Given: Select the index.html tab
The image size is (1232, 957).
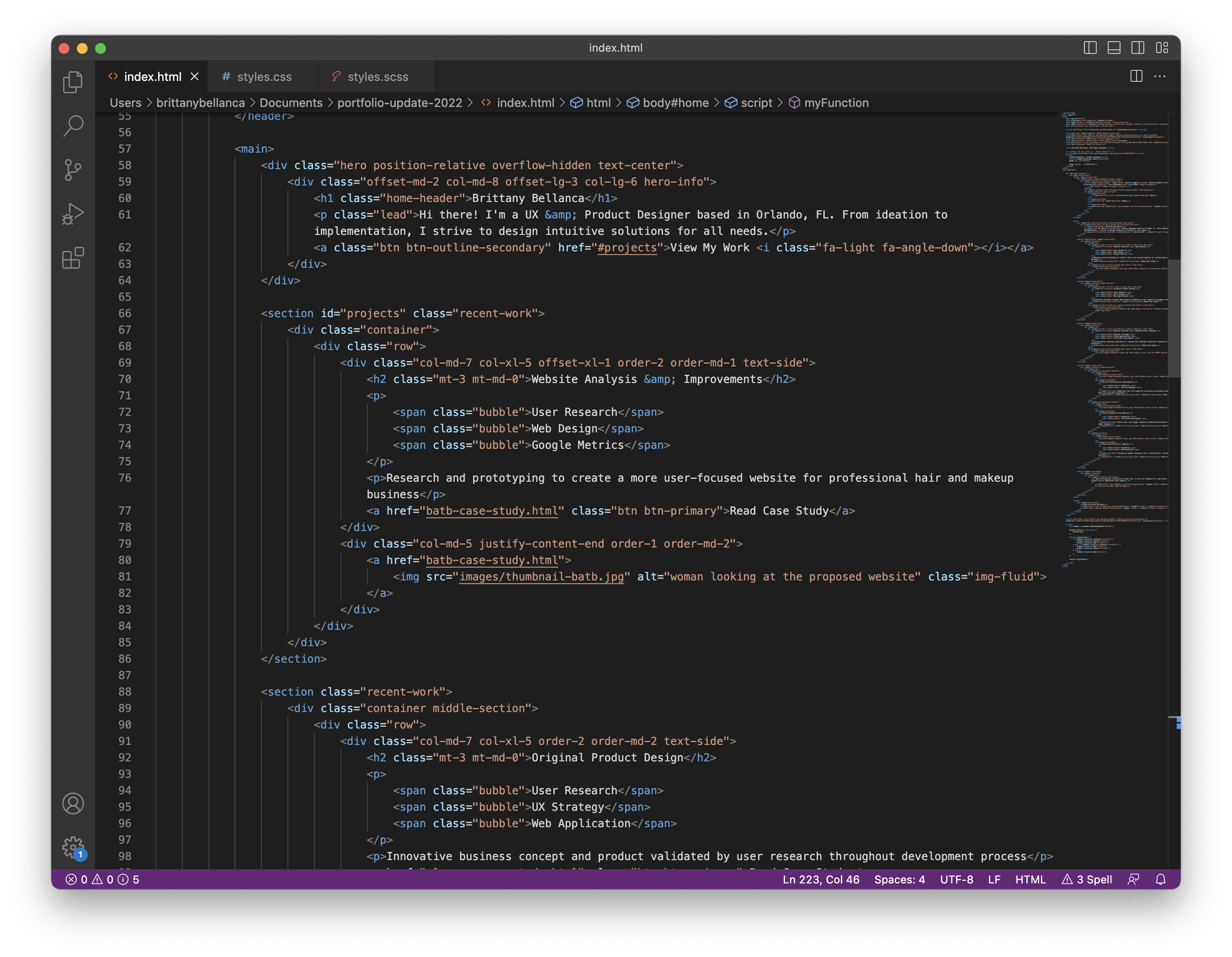Looking at the screenshot, I should pyautogui.click(x=152, y=77).
